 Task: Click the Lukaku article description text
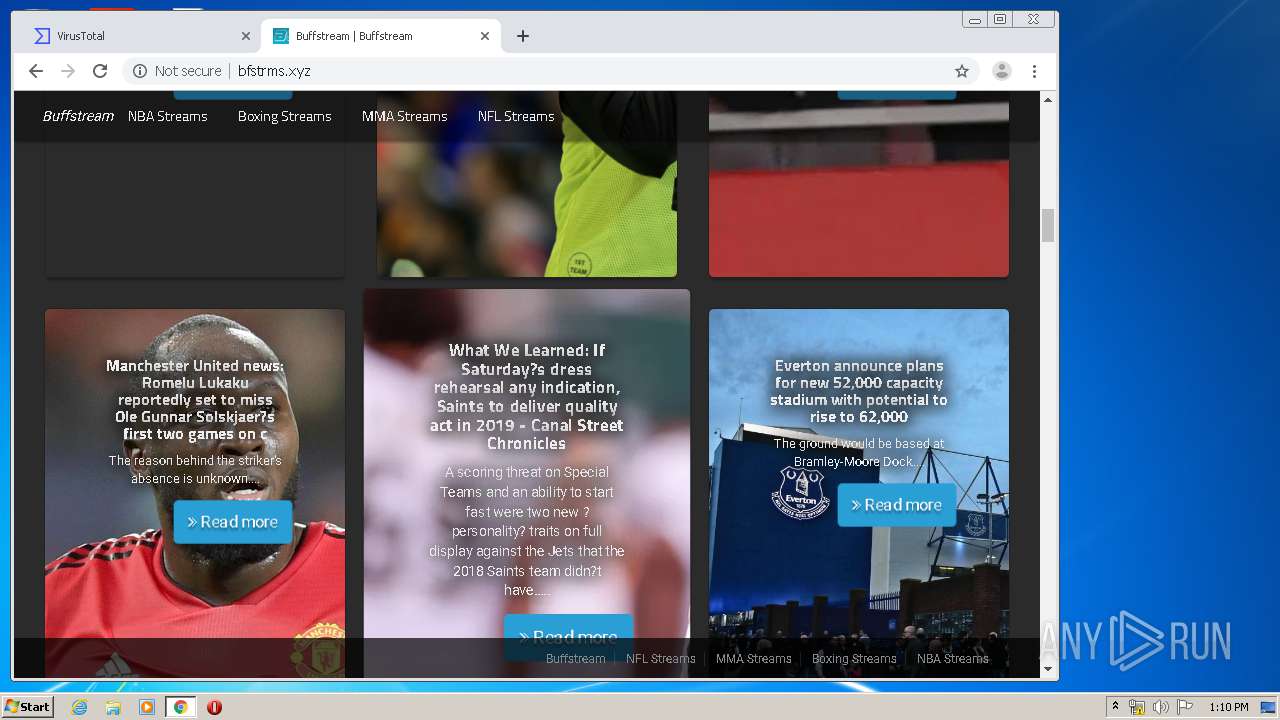click(195, 470)
